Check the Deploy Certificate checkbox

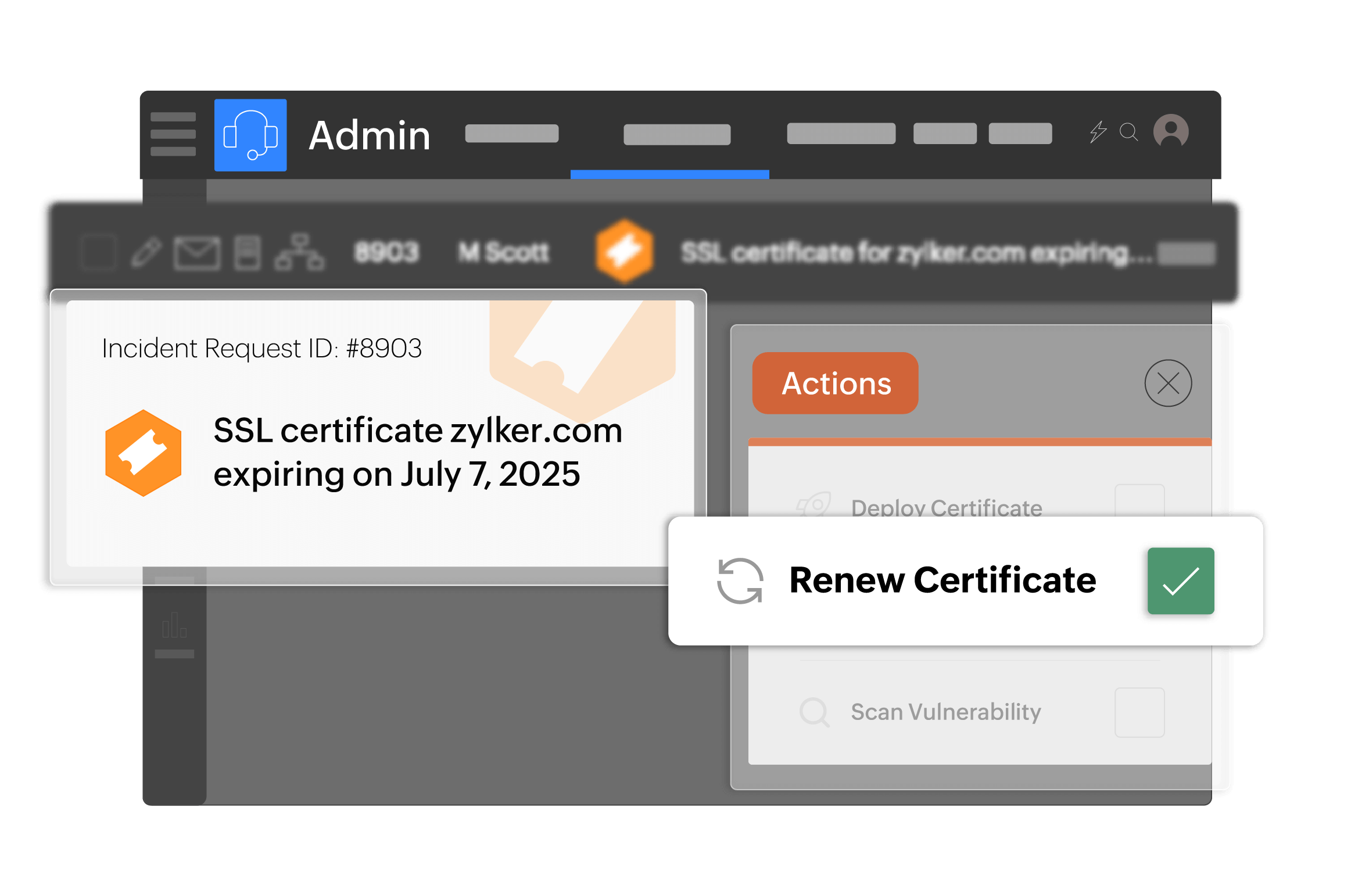1139,501
